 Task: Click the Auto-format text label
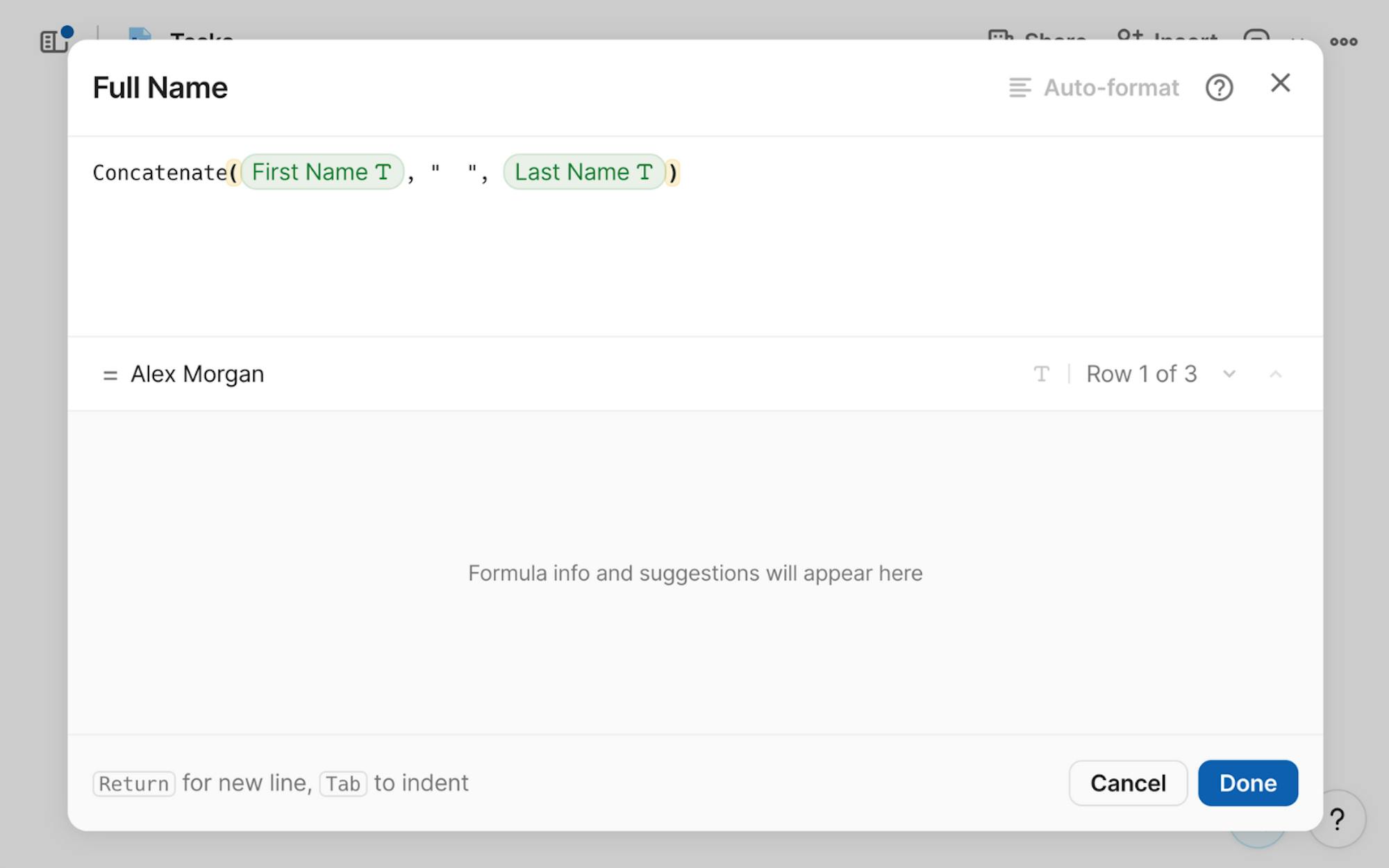click(x=1111, y=87)
